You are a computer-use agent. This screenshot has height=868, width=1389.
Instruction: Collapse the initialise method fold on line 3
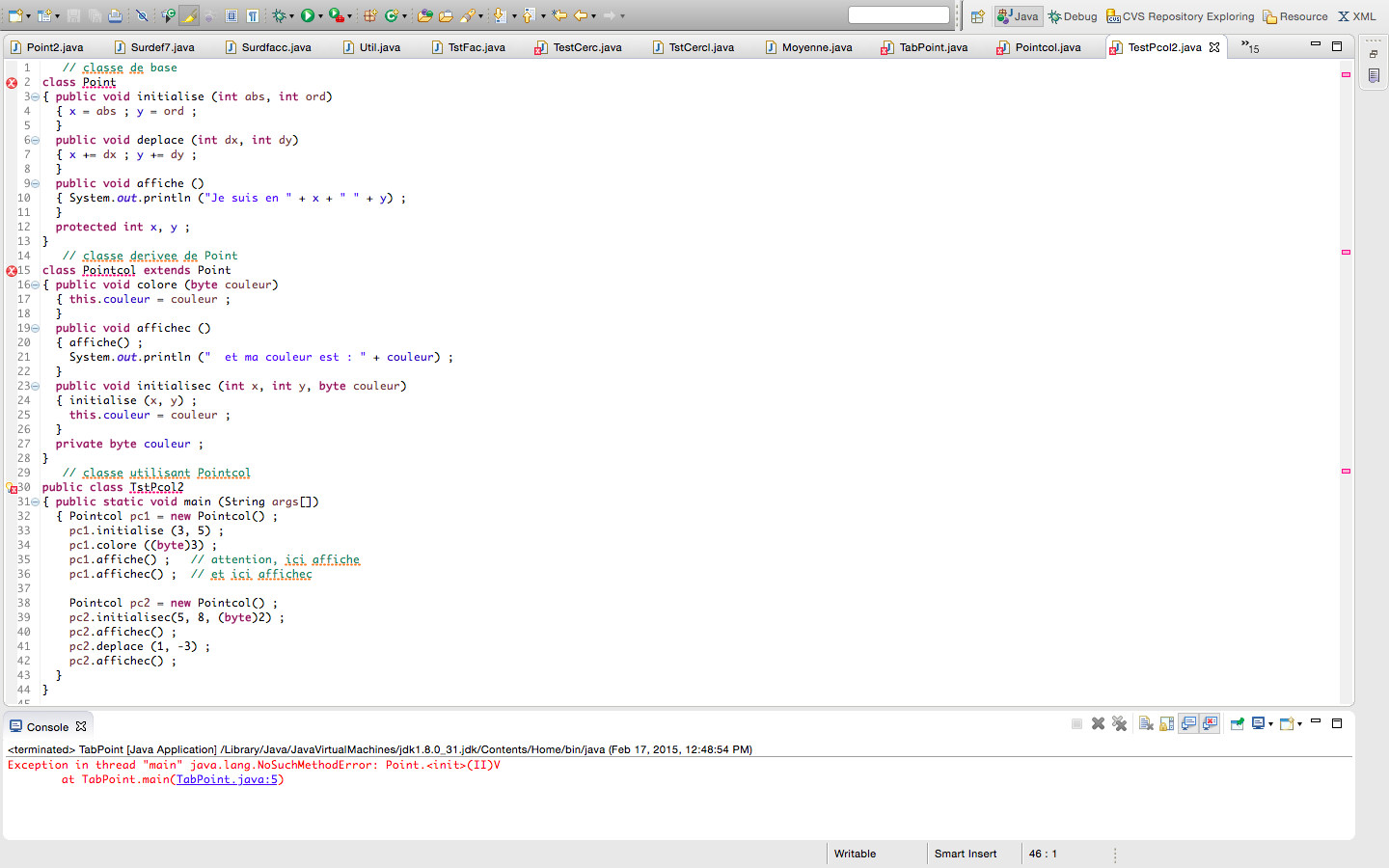[x=36, y=97]
